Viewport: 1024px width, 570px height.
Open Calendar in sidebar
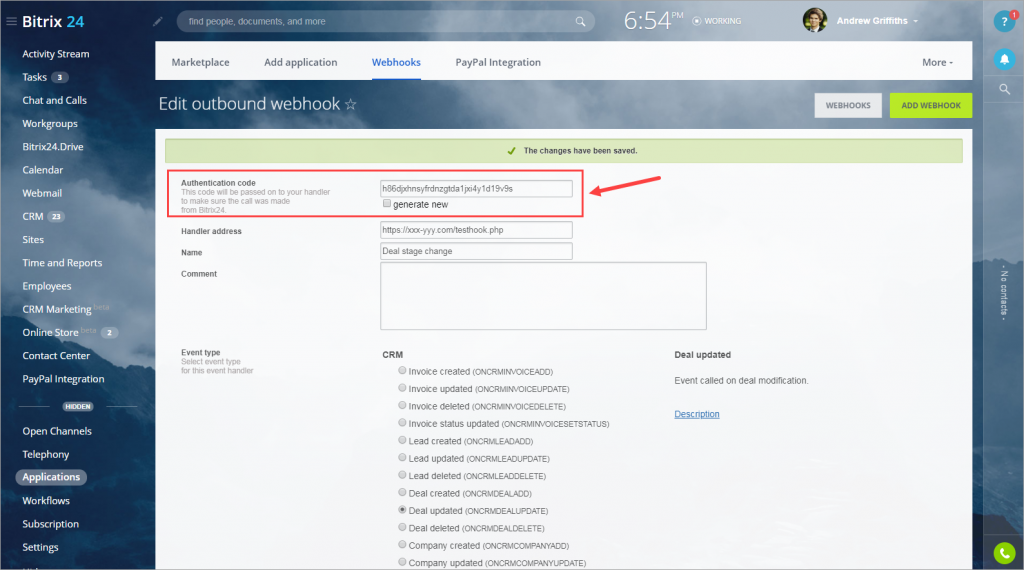(x=42, y=170)
